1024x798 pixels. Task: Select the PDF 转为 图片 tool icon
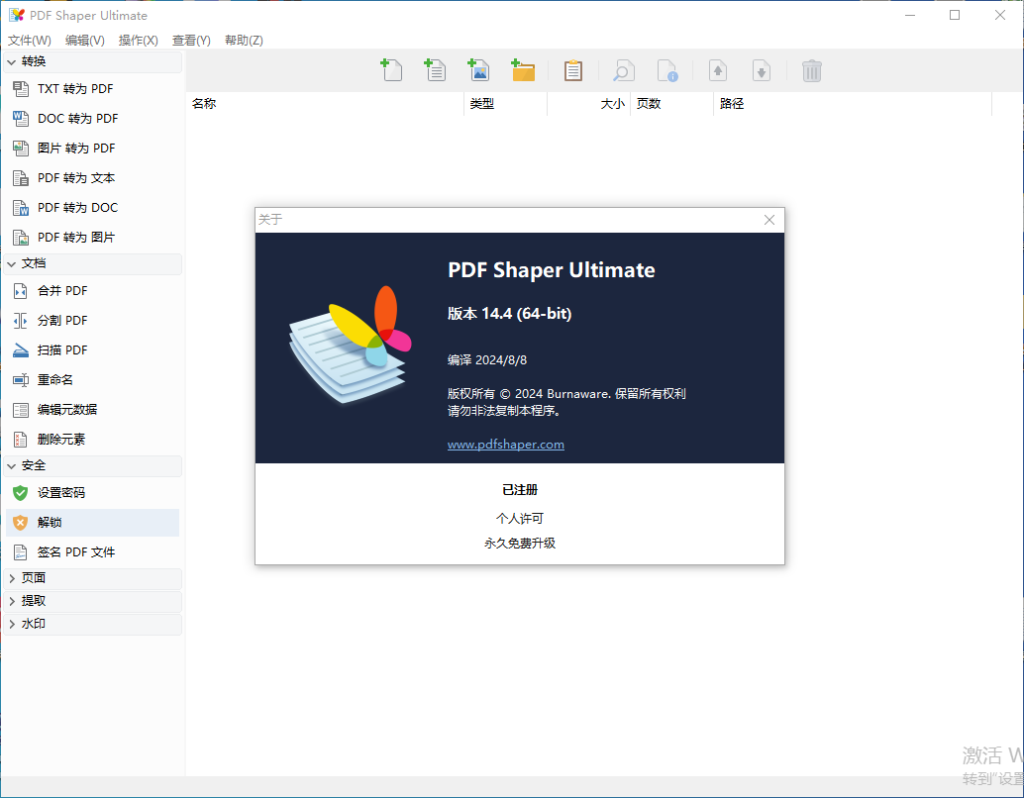pos(21,237)
